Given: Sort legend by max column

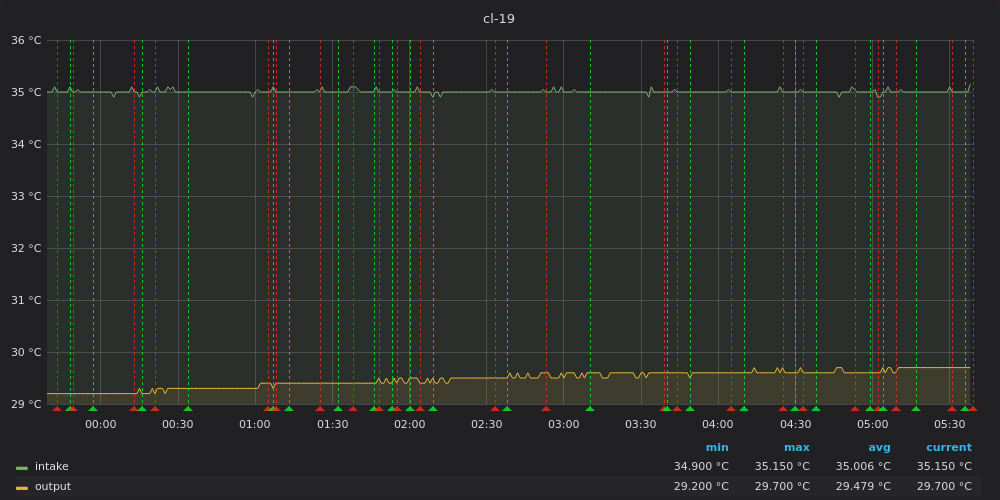Looking at the screenshot, I should click(x=797, y=448).
